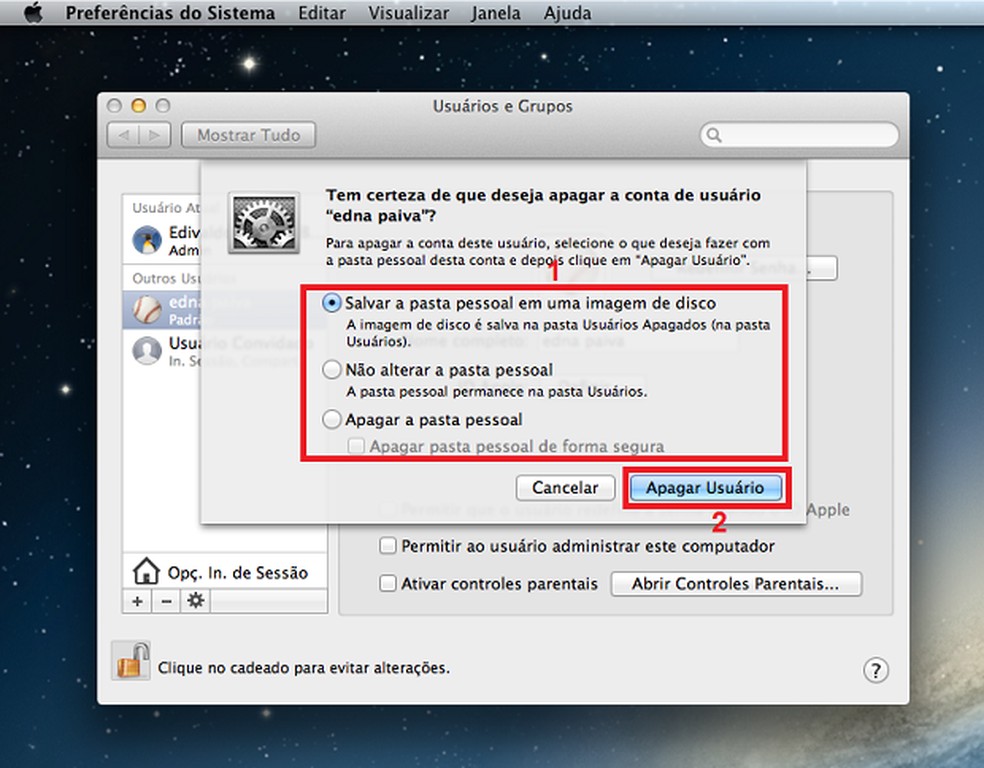Select Apagar a pasta pessoal option
This screenshot has height=768, width=984.
[x=331, y=419]
